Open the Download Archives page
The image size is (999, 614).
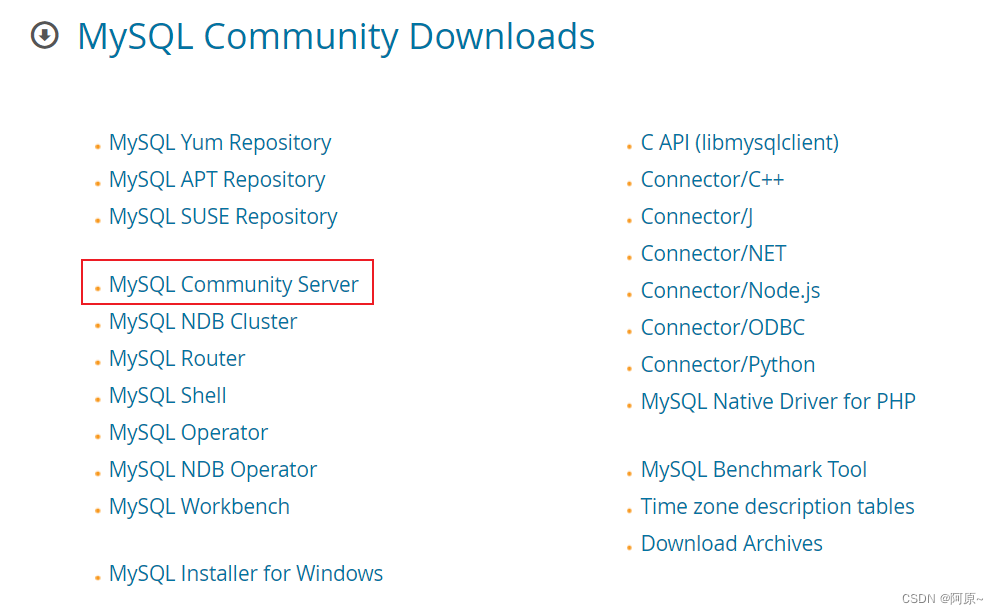[731, 543]
